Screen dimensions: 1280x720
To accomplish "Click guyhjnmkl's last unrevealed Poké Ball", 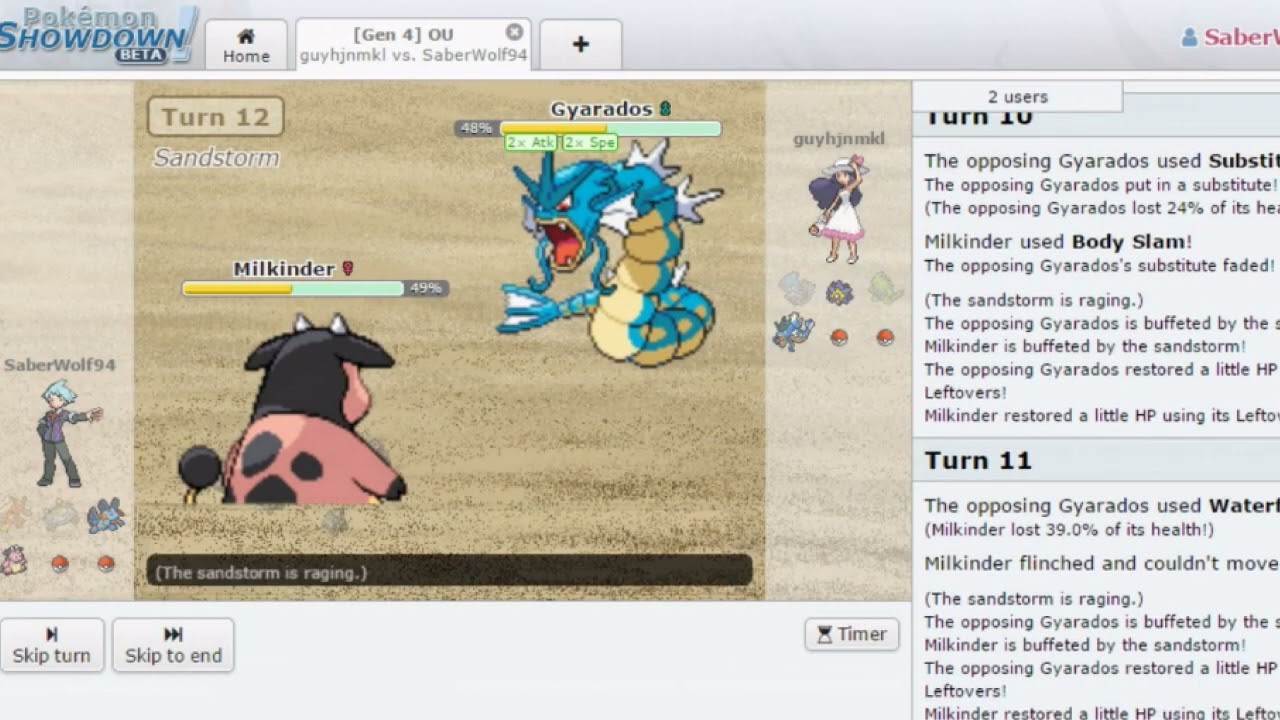I will click(885, 338).
